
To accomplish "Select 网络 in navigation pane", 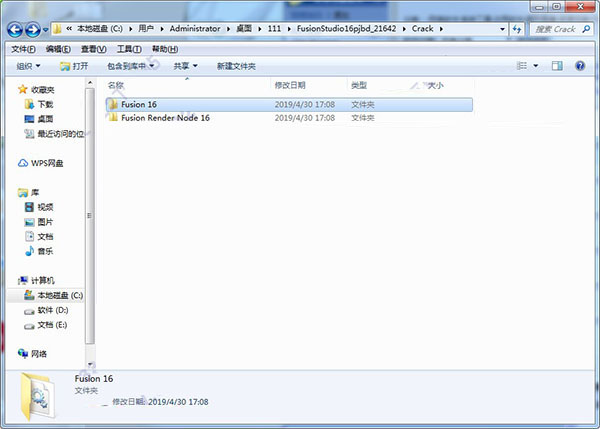I will [x=33, y=354].
